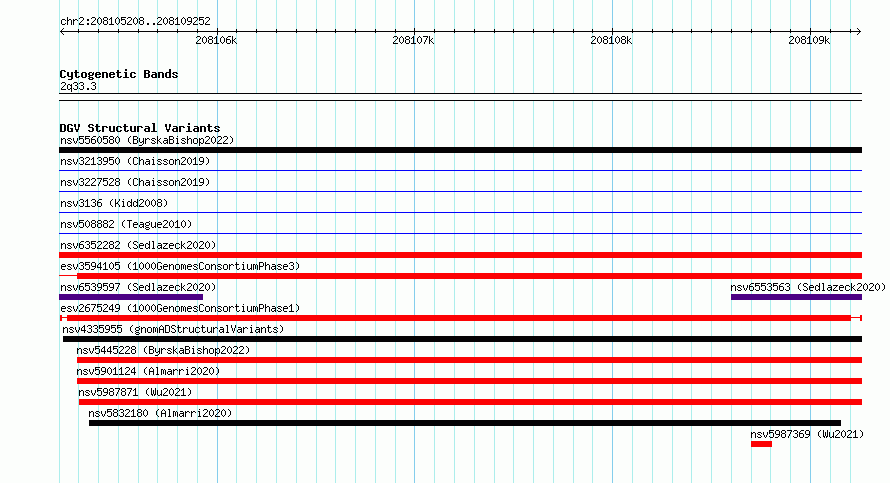Click the 208109k ruler tick label
The width and height of the screenshot is (890, 483).
pos(809,40)
